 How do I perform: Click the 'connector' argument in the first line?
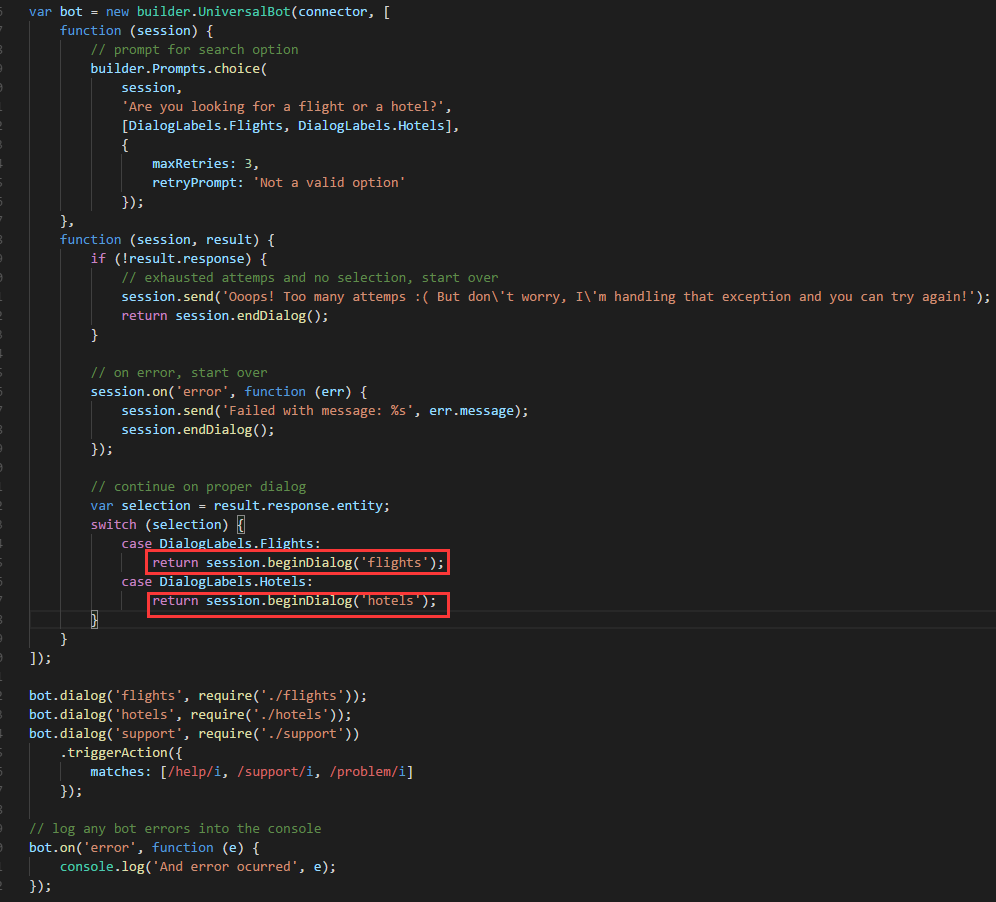coord(333,12)
